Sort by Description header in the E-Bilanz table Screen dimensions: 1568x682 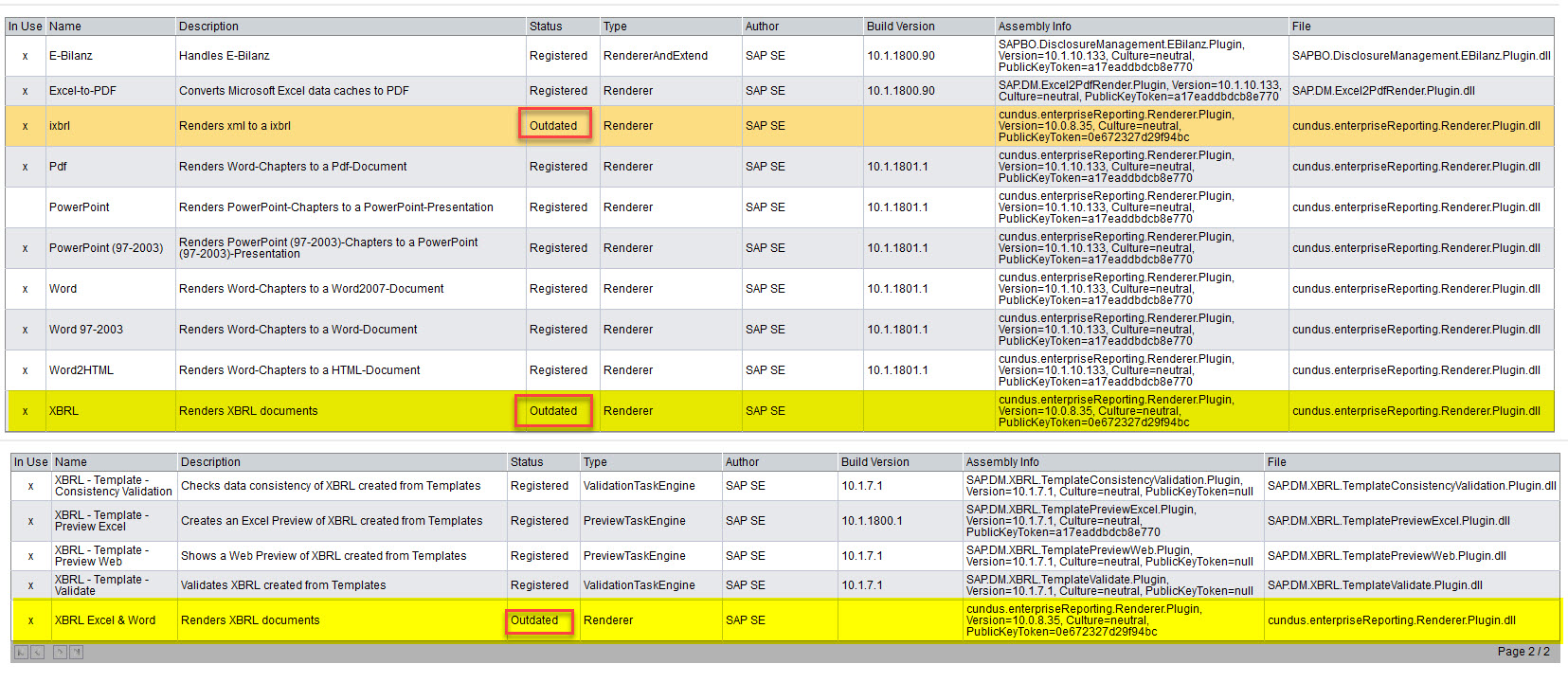208,27
